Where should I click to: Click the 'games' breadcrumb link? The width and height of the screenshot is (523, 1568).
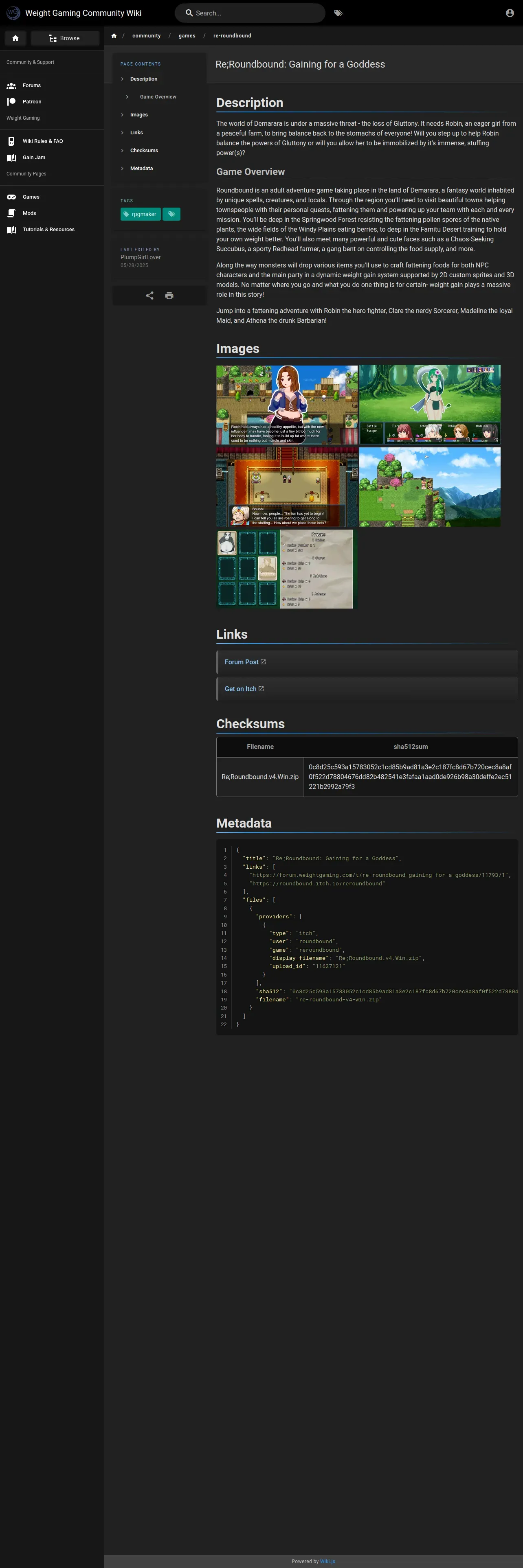pyautogui.click(x=187, y=36)
